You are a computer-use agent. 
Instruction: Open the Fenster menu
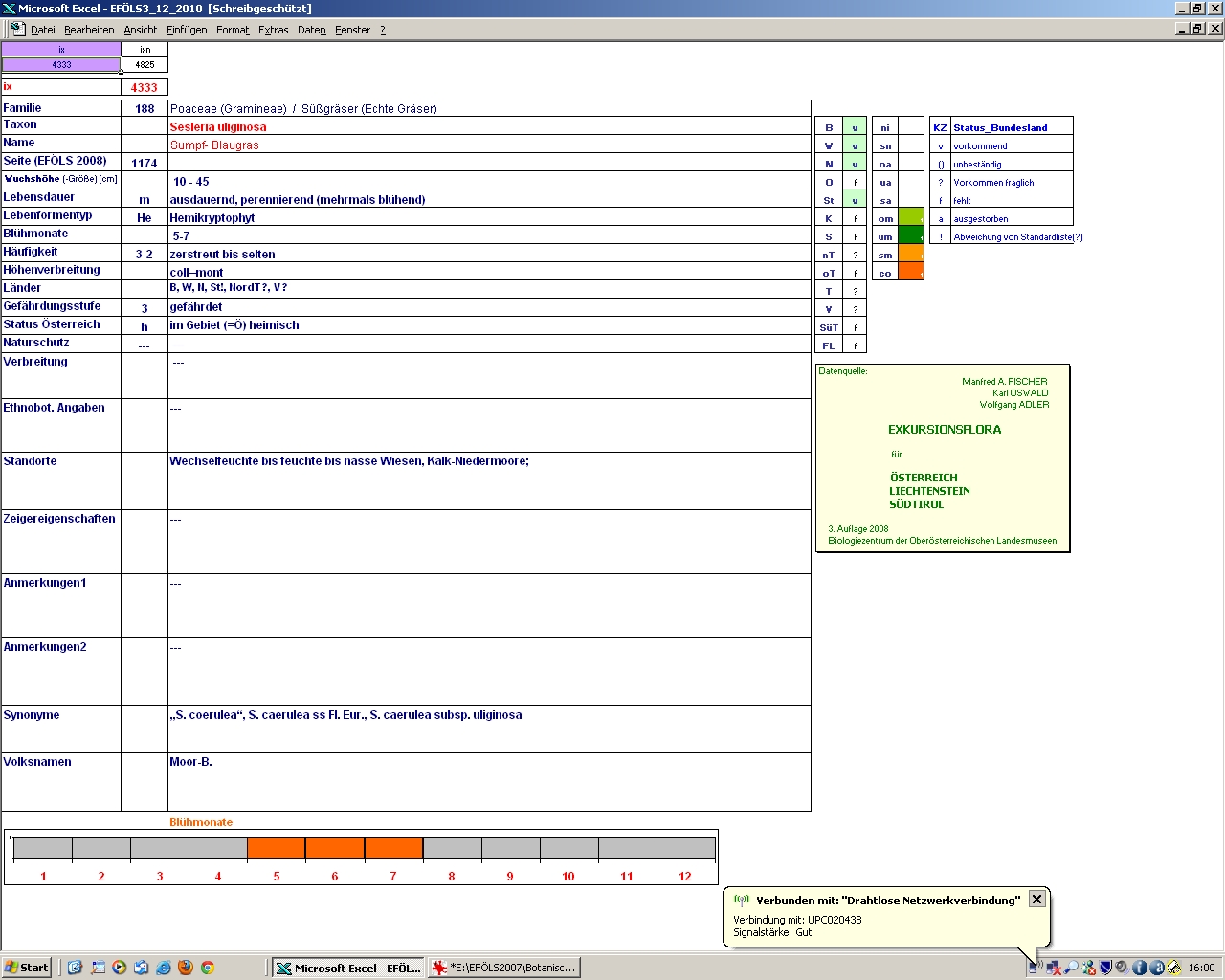[x=353, y=30]
